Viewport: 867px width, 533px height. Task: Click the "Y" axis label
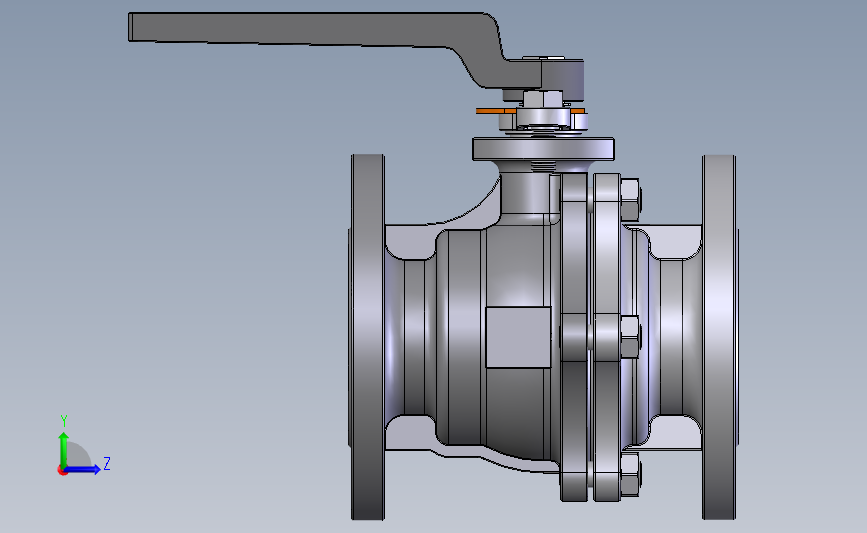pos(64,421)
